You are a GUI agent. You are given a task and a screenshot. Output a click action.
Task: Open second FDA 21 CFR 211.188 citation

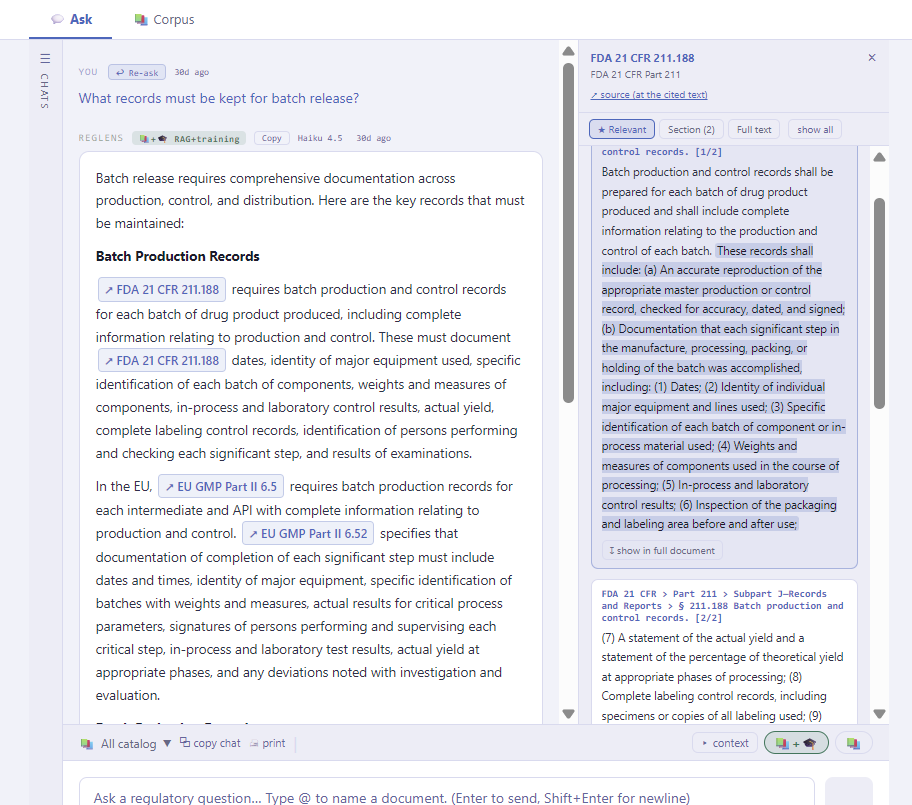[162, 361]
